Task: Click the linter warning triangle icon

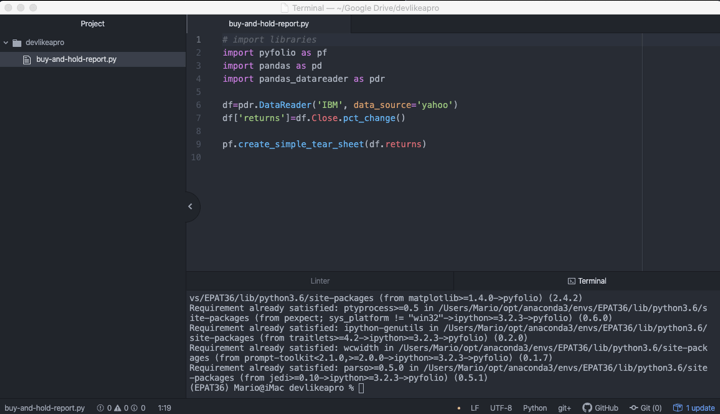Action: 118,408
